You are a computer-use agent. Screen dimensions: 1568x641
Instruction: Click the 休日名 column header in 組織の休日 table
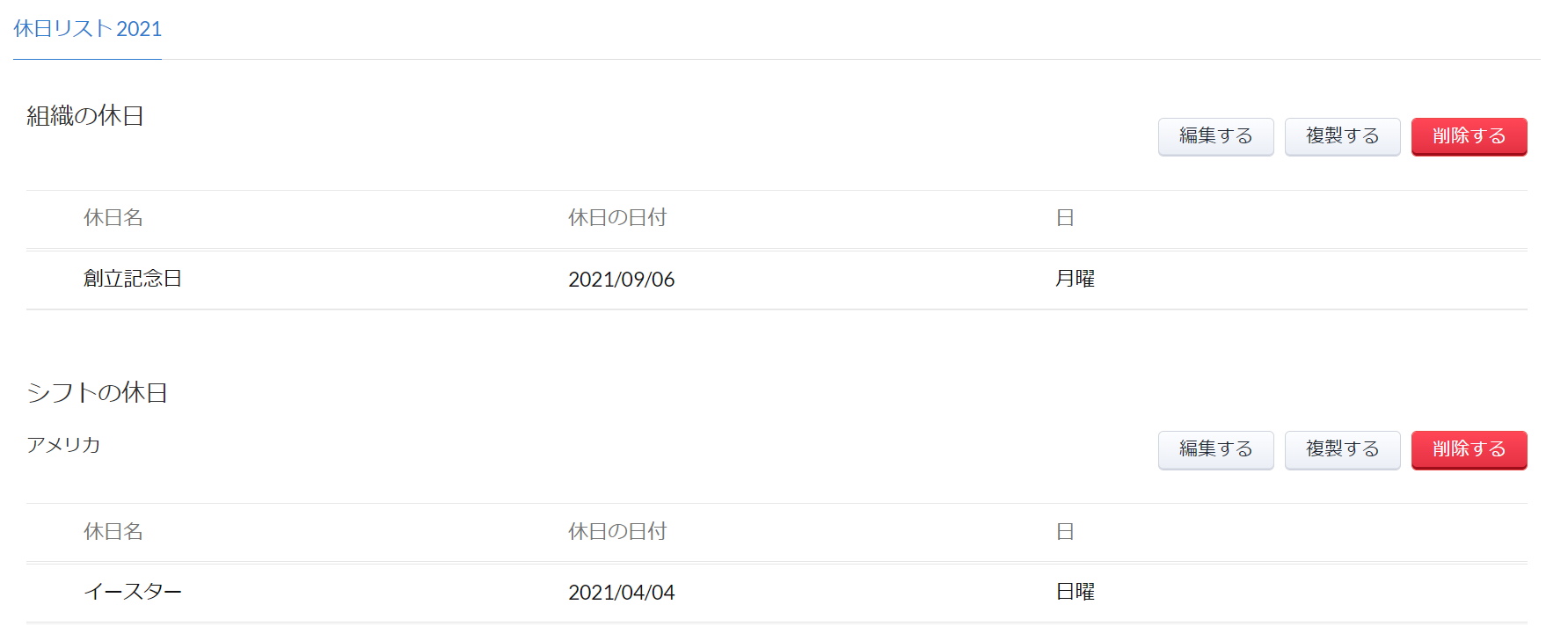click(113, 218)
